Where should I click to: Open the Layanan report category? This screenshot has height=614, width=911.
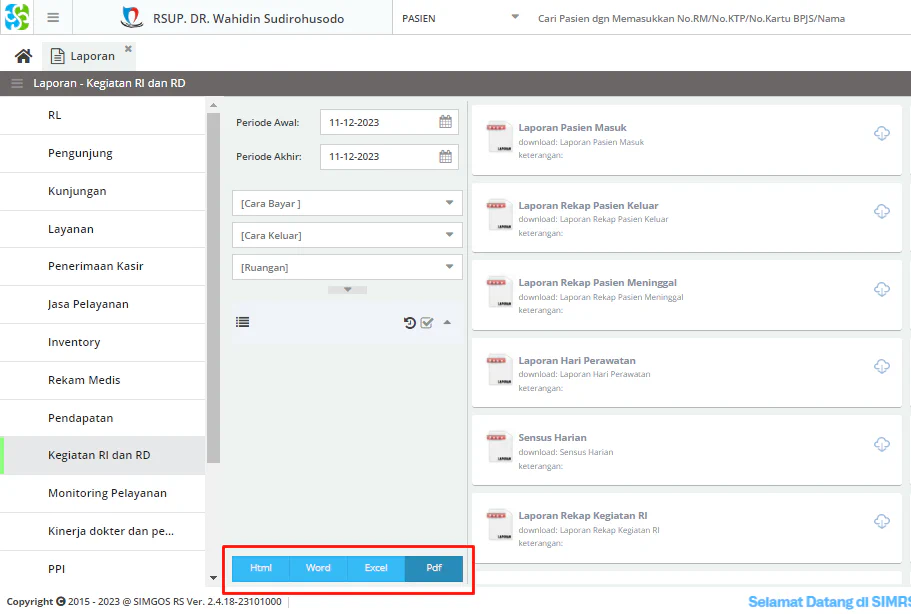(103, 229)
